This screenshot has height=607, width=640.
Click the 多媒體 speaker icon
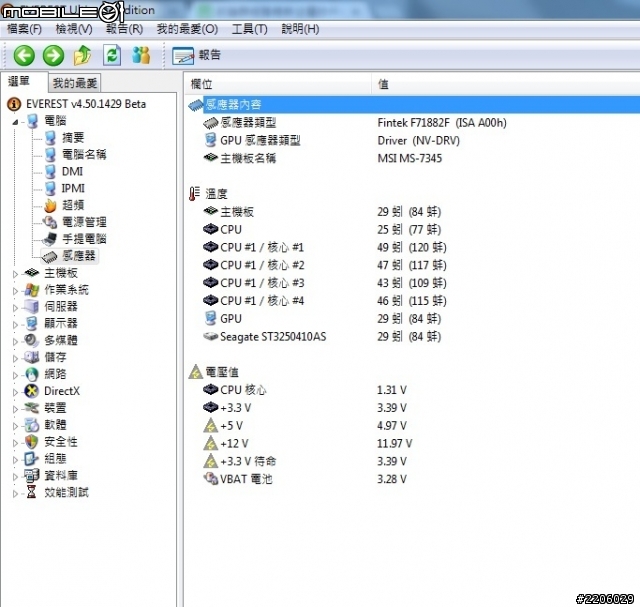tap(31, 340)
